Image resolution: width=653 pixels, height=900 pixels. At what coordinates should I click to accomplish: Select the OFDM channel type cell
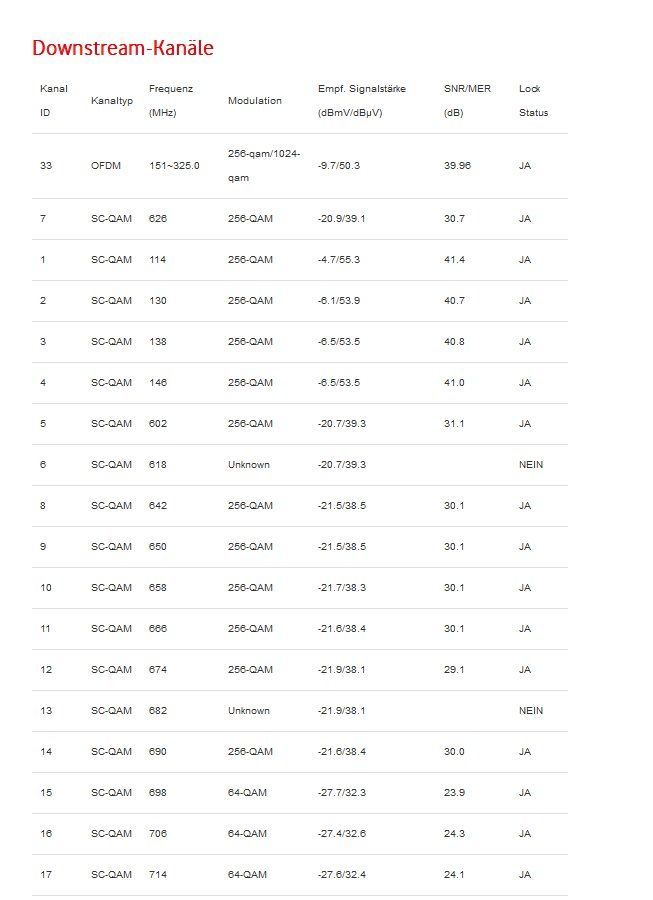106,166
